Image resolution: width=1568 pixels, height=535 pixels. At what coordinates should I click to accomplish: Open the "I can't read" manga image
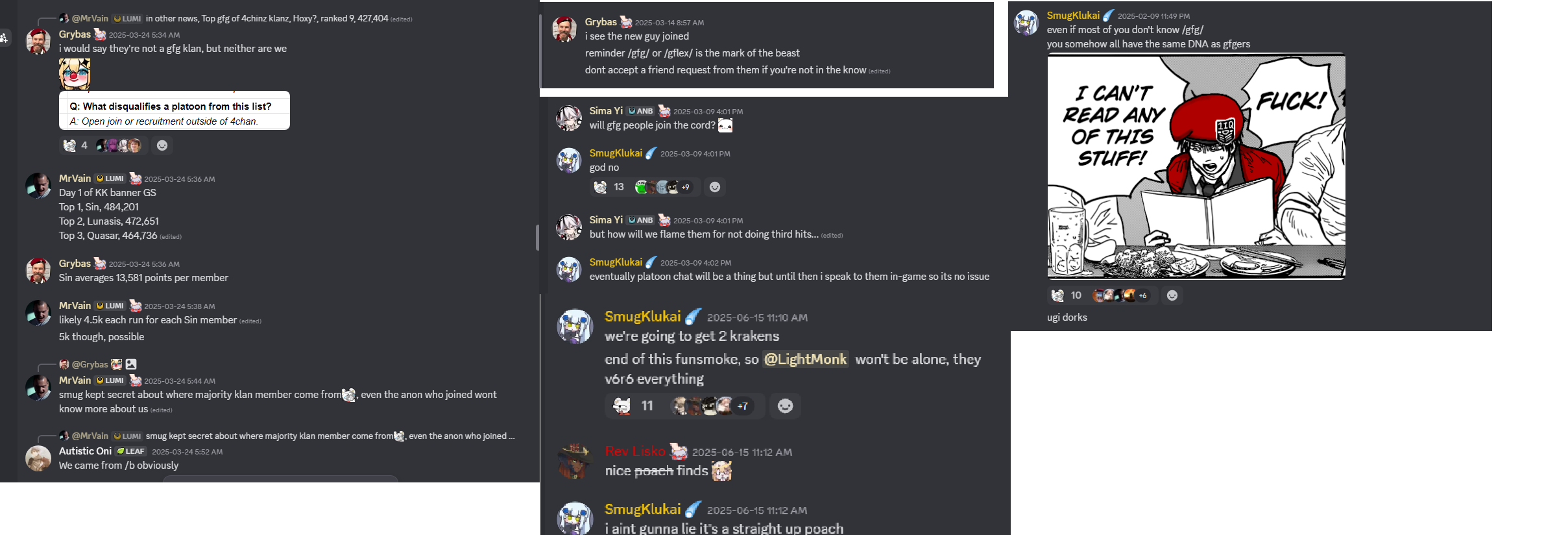tap(1196, 167)
